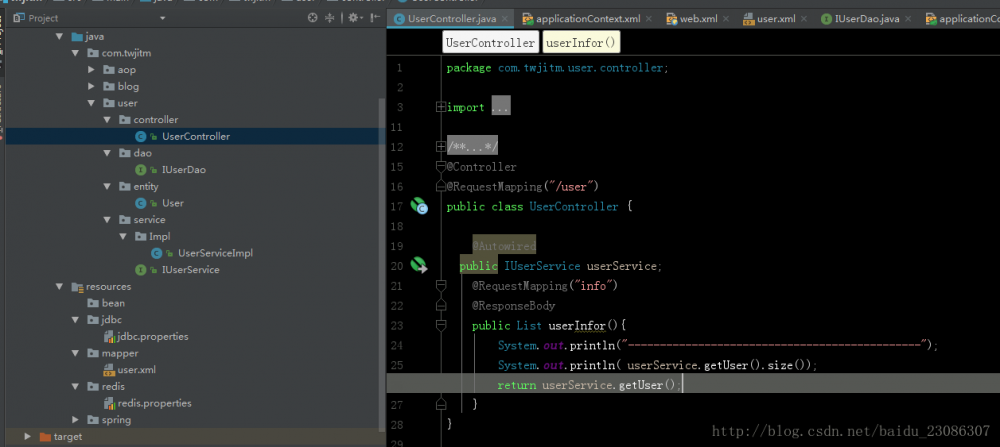Screen dimensions: 1000x447
Task: Select UserServiceImpl class in project tree
Action: pyautogui.click(x=214, y=253)
